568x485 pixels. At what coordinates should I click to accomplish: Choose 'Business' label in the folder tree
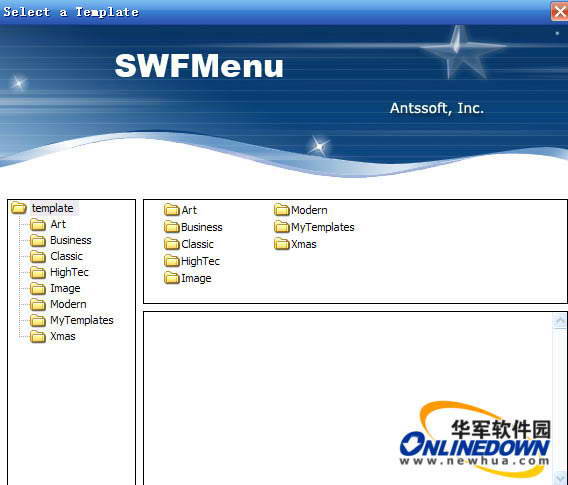71,240
